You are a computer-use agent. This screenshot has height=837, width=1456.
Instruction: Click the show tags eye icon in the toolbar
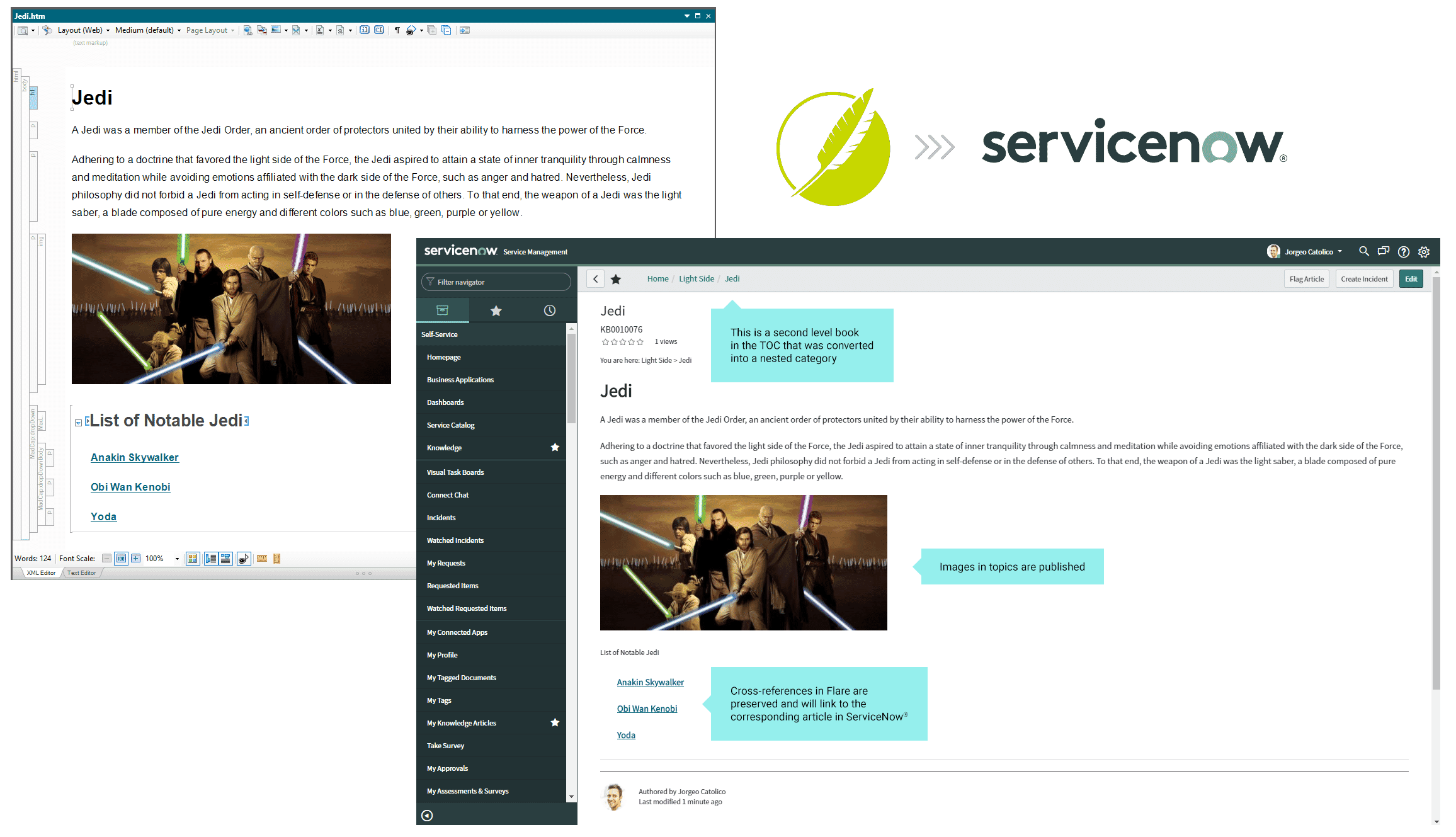point(411,30)
